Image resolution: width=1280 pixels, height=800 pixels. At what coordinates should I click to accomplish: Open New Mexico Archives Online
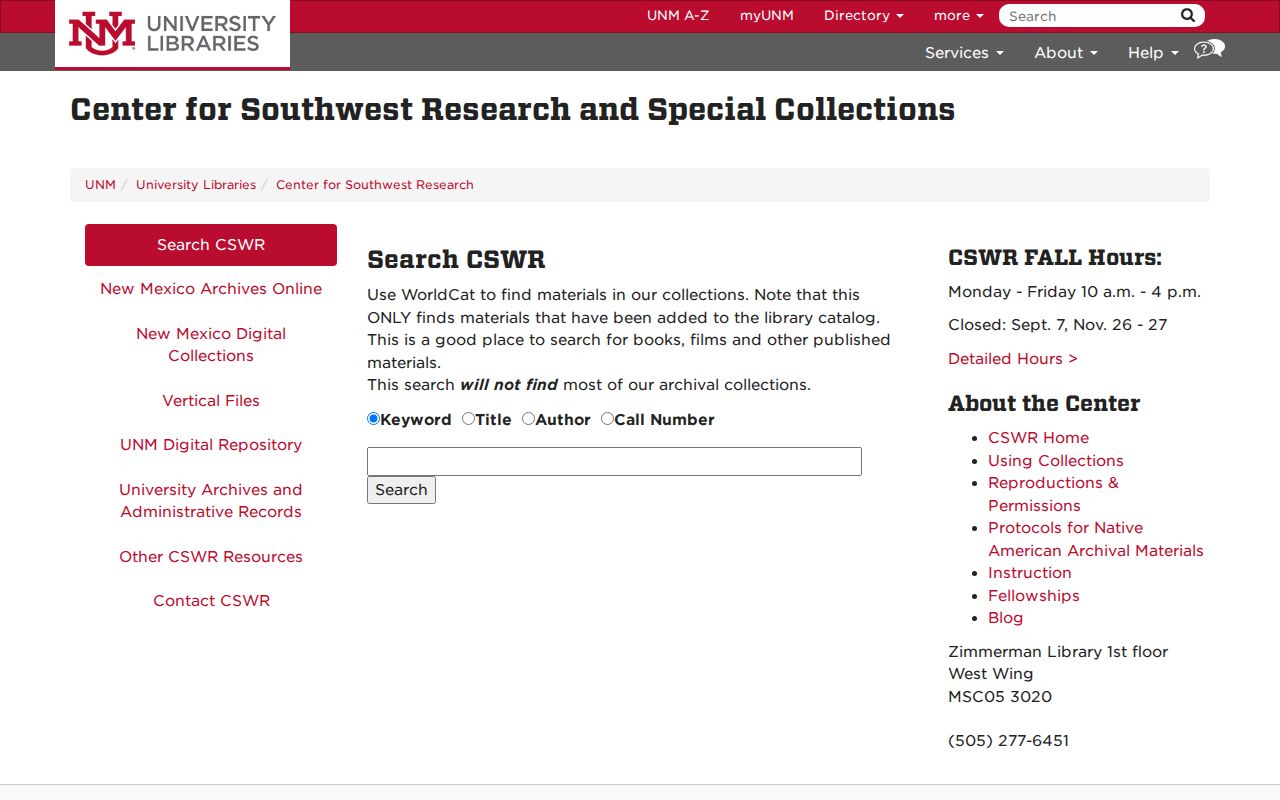coord(211,289)
